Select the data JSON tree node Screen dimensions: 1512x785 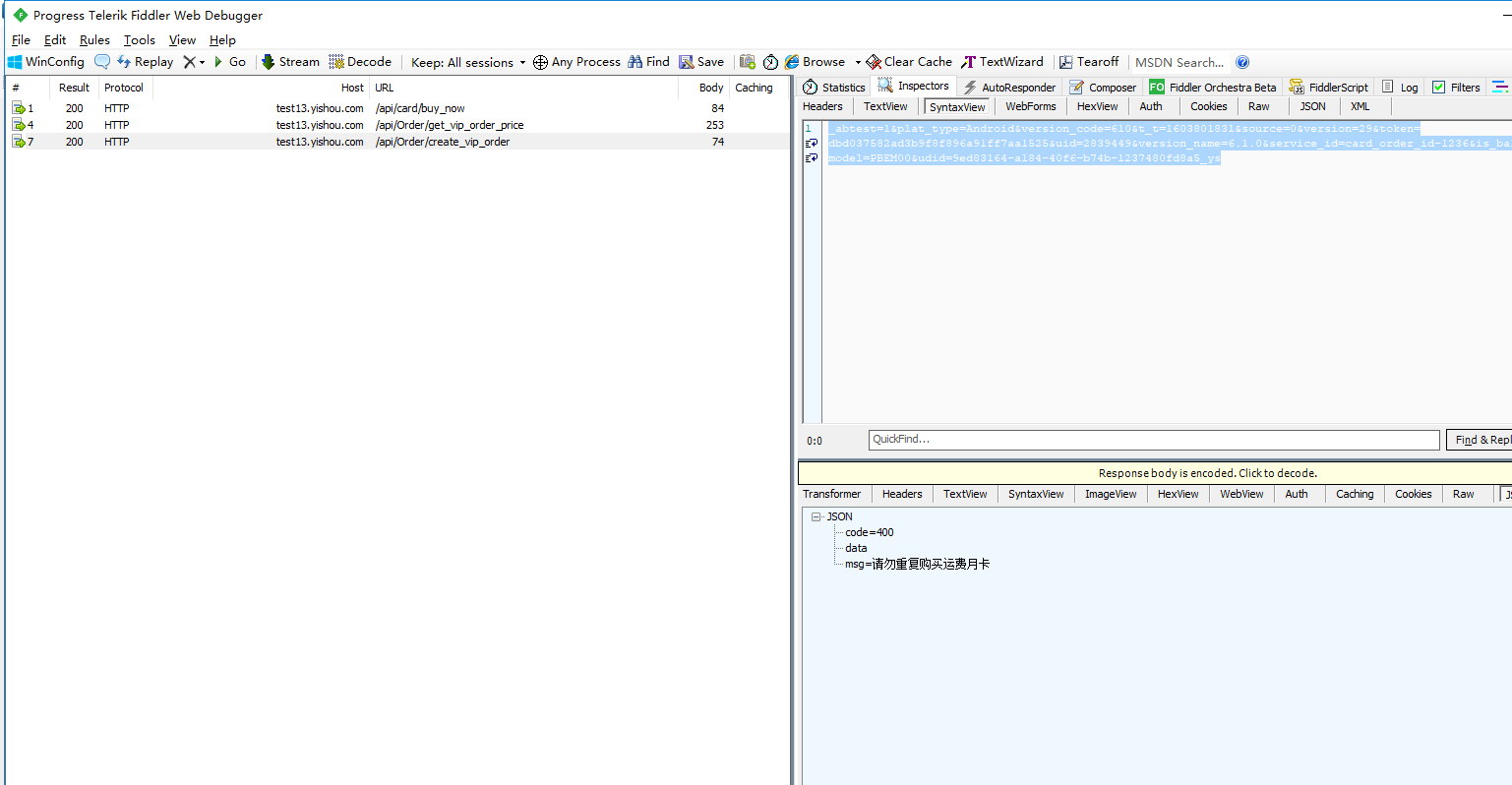pos(856,548)
